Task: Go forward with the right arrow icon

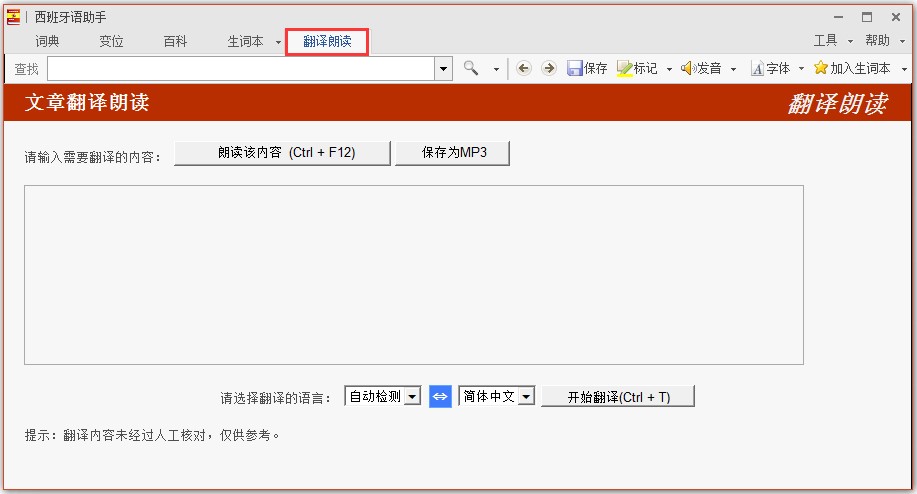Action: 549,68
